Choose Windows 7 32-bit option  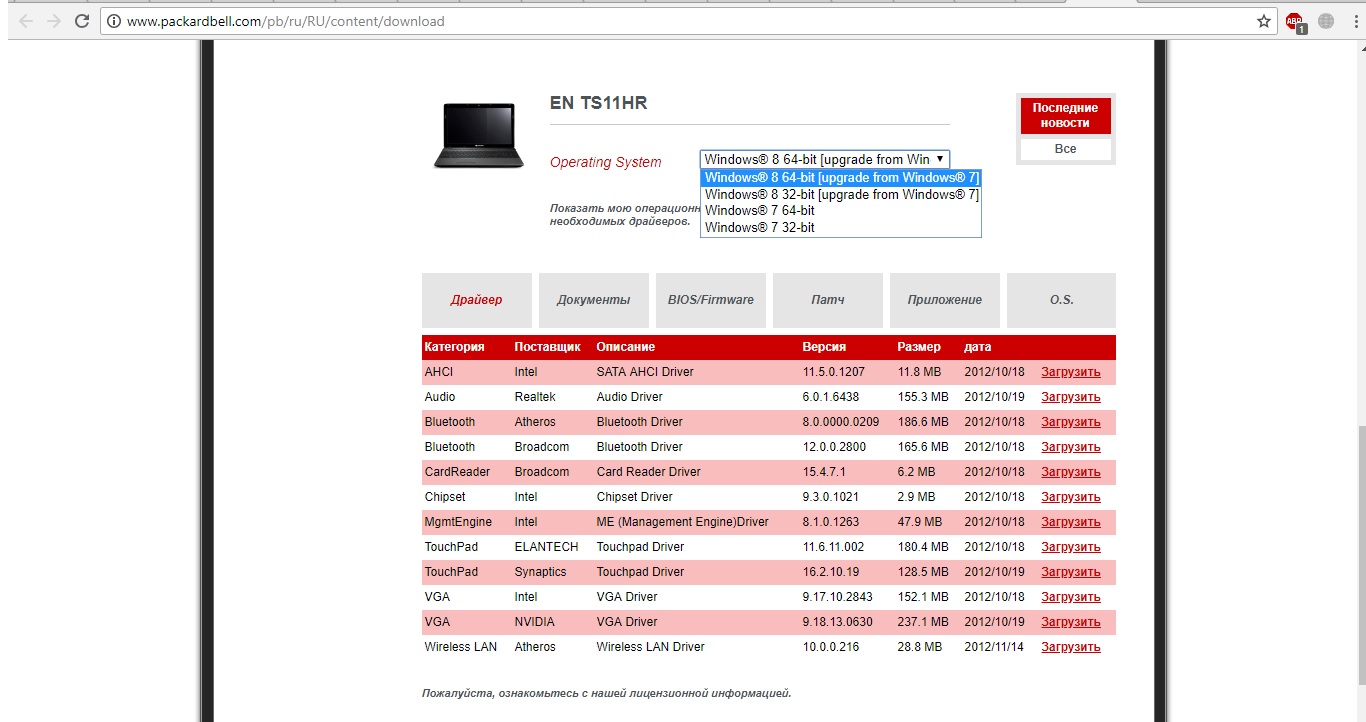click(x=841, y=227)
